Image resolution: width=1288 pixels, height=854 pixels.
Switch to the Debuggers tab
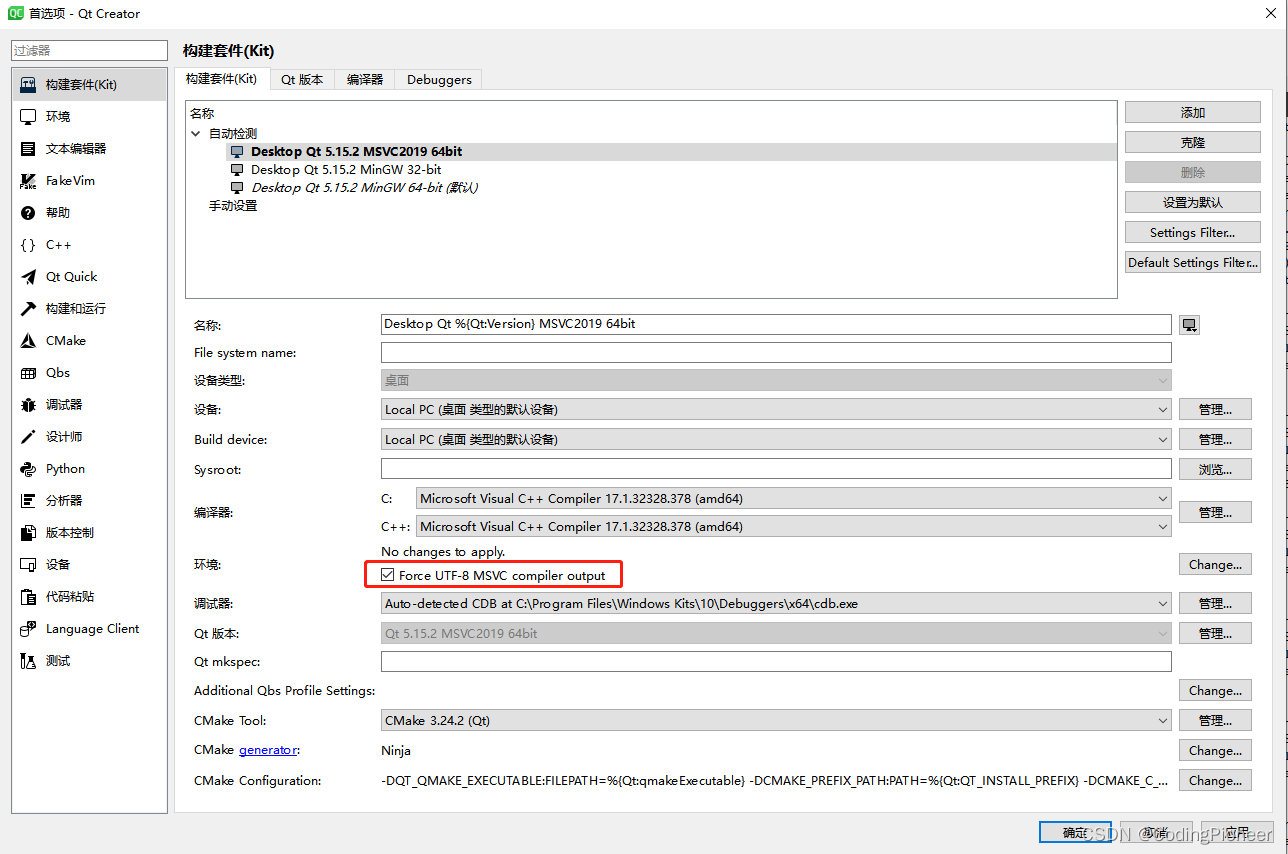coord(439,80)
